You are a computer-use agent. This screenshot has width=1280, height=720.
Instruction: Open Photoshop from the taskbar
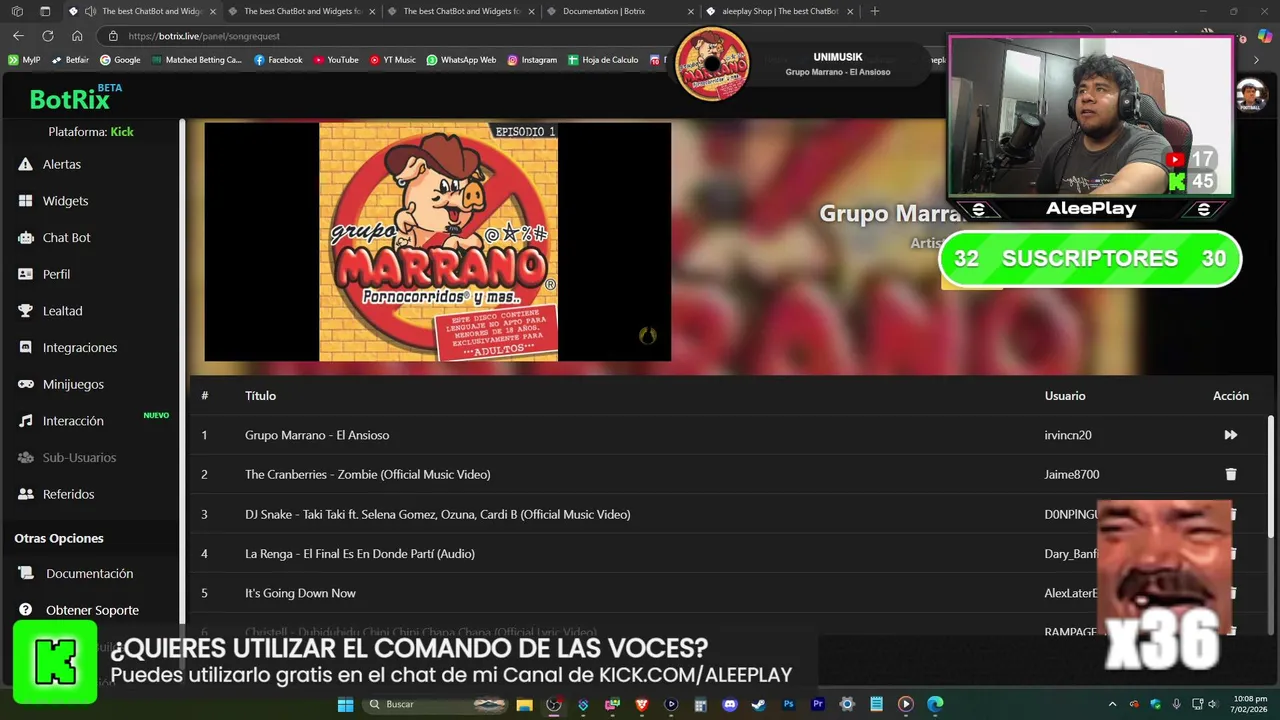789,704
